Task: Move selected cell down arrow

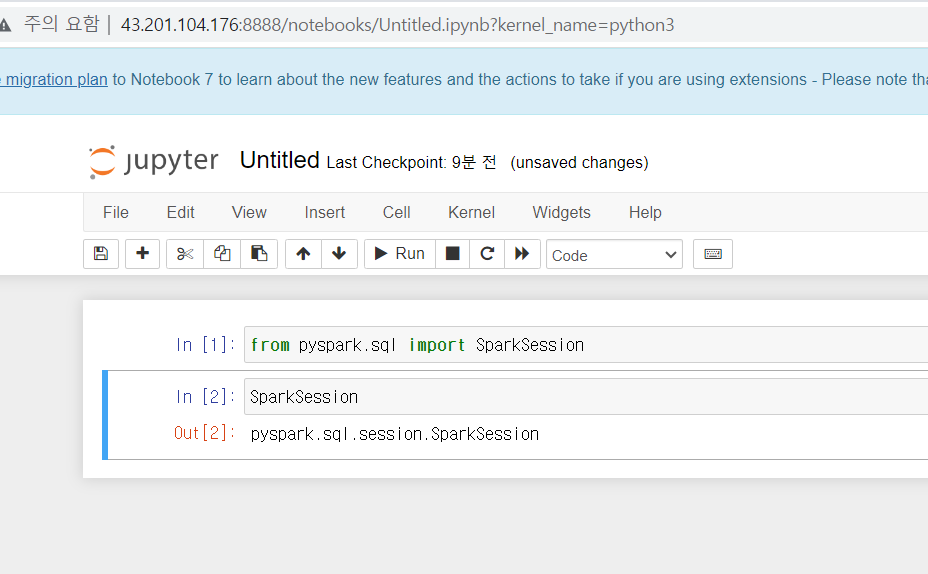Action: [339, 254]
